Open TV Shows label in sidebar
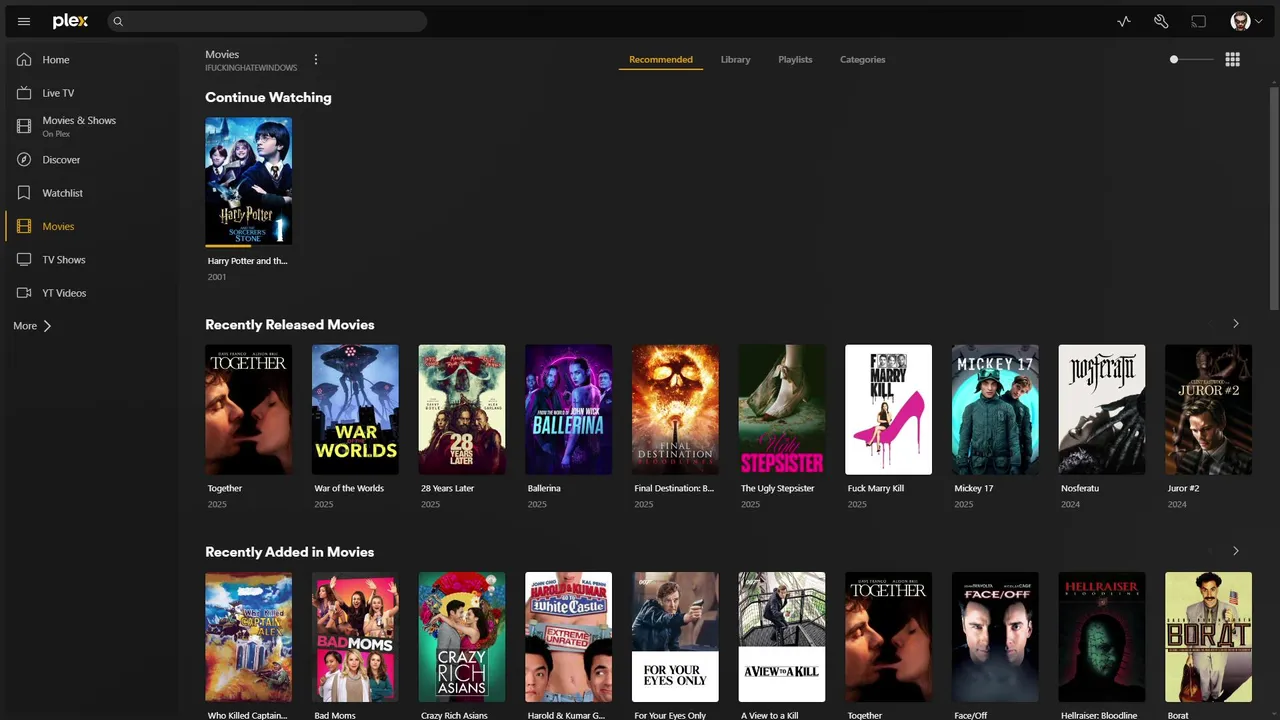Viewport: 1280px width, 720px height. [x=64, y=260]
